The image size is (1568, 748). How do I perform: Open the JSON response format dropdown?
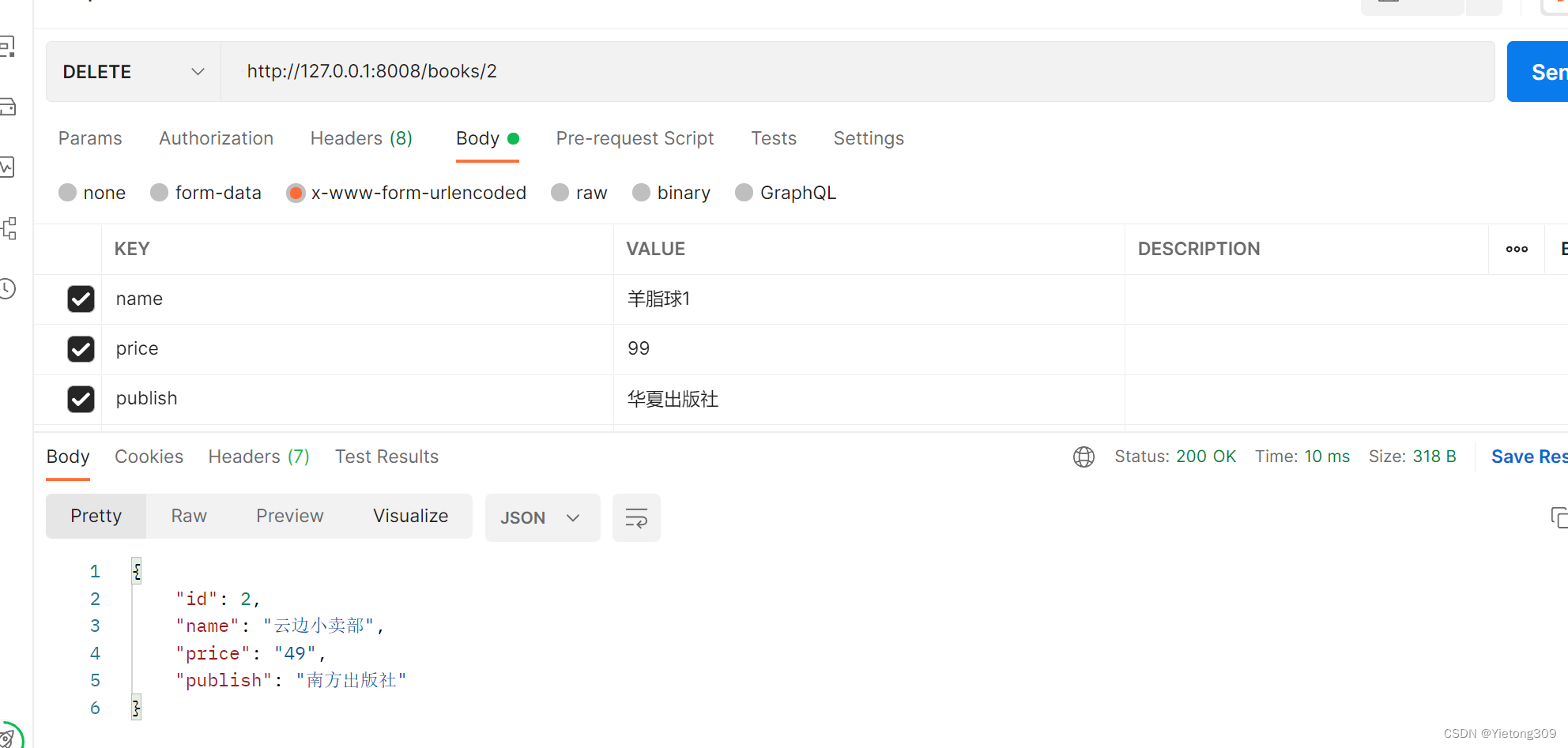(x=542, y=517)
